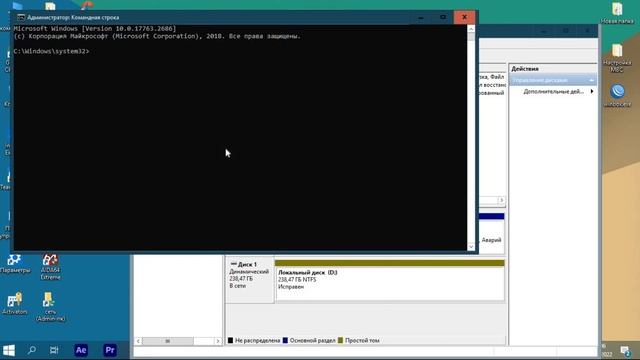Open the Windows Start menu
The width and height of the screenshot is (640, 360).
click(x=9, y=350)
